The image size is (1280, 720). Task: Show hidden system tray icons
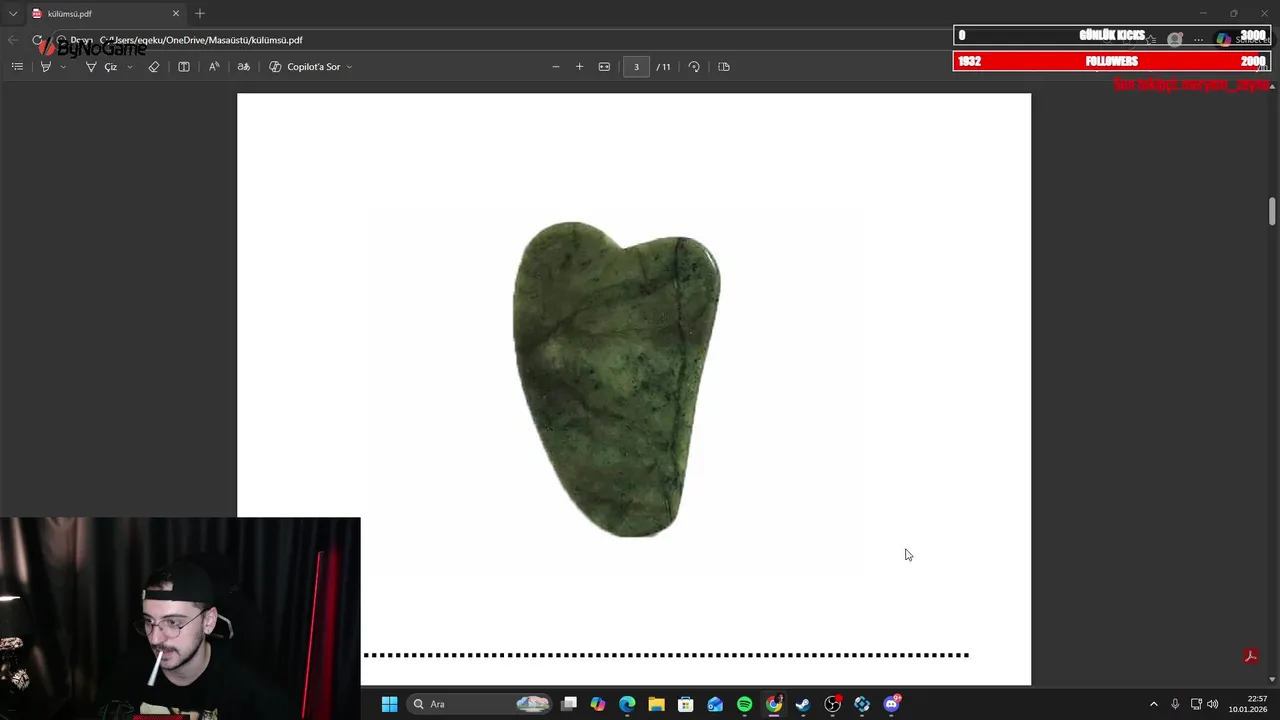click(1154, 704)
